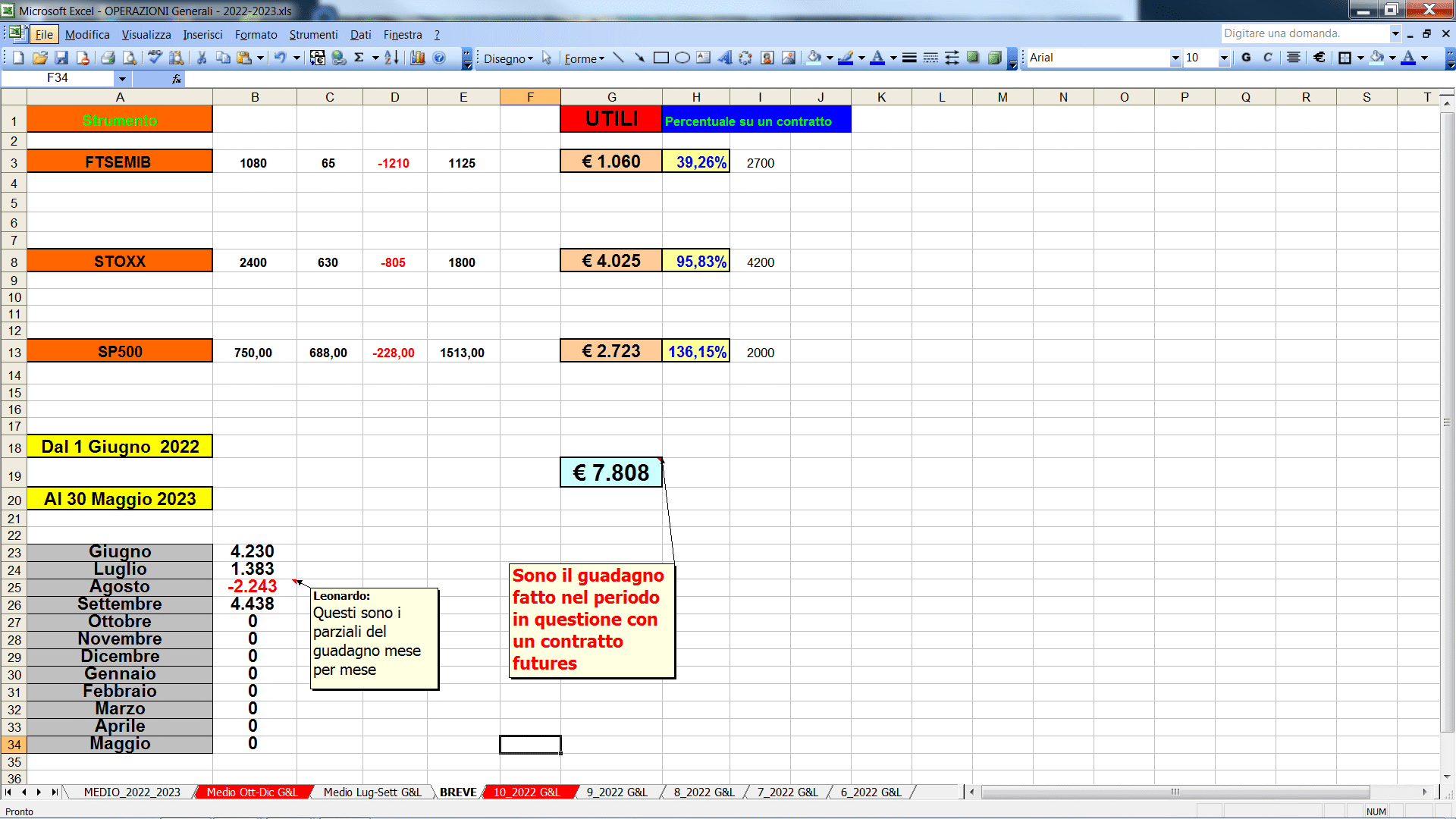The image size is (1456, 819).
Task: Insert a text box
Action: coord(704,58)
